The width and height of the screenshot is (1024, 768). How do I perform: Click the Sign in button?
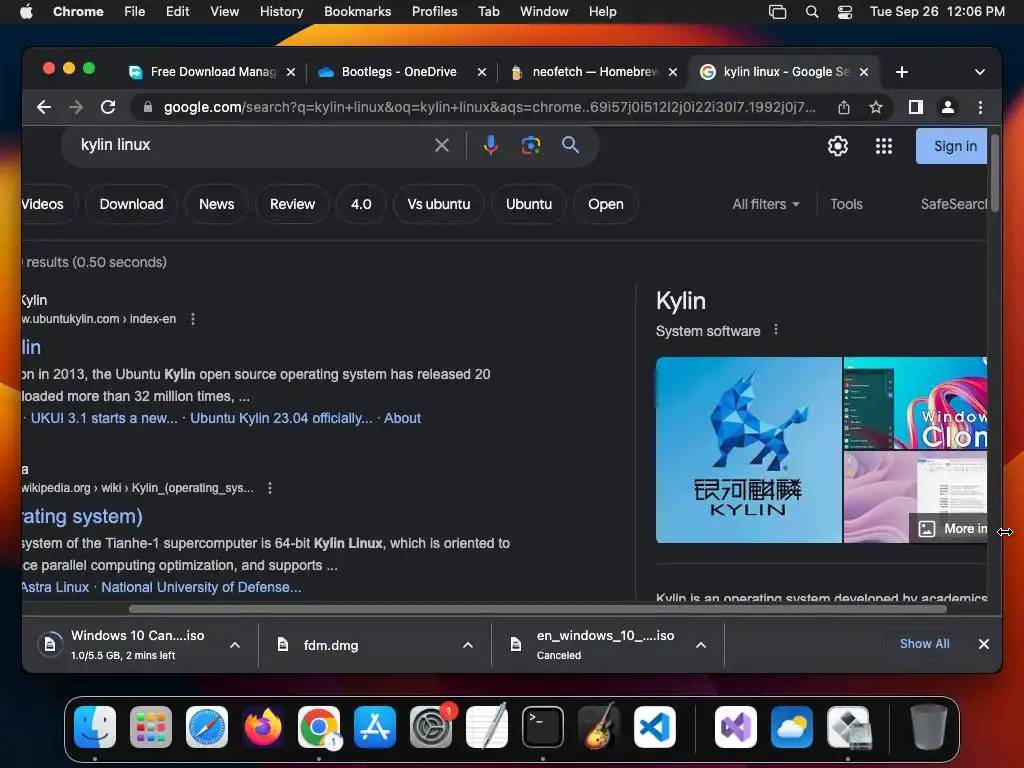[952, 146]
